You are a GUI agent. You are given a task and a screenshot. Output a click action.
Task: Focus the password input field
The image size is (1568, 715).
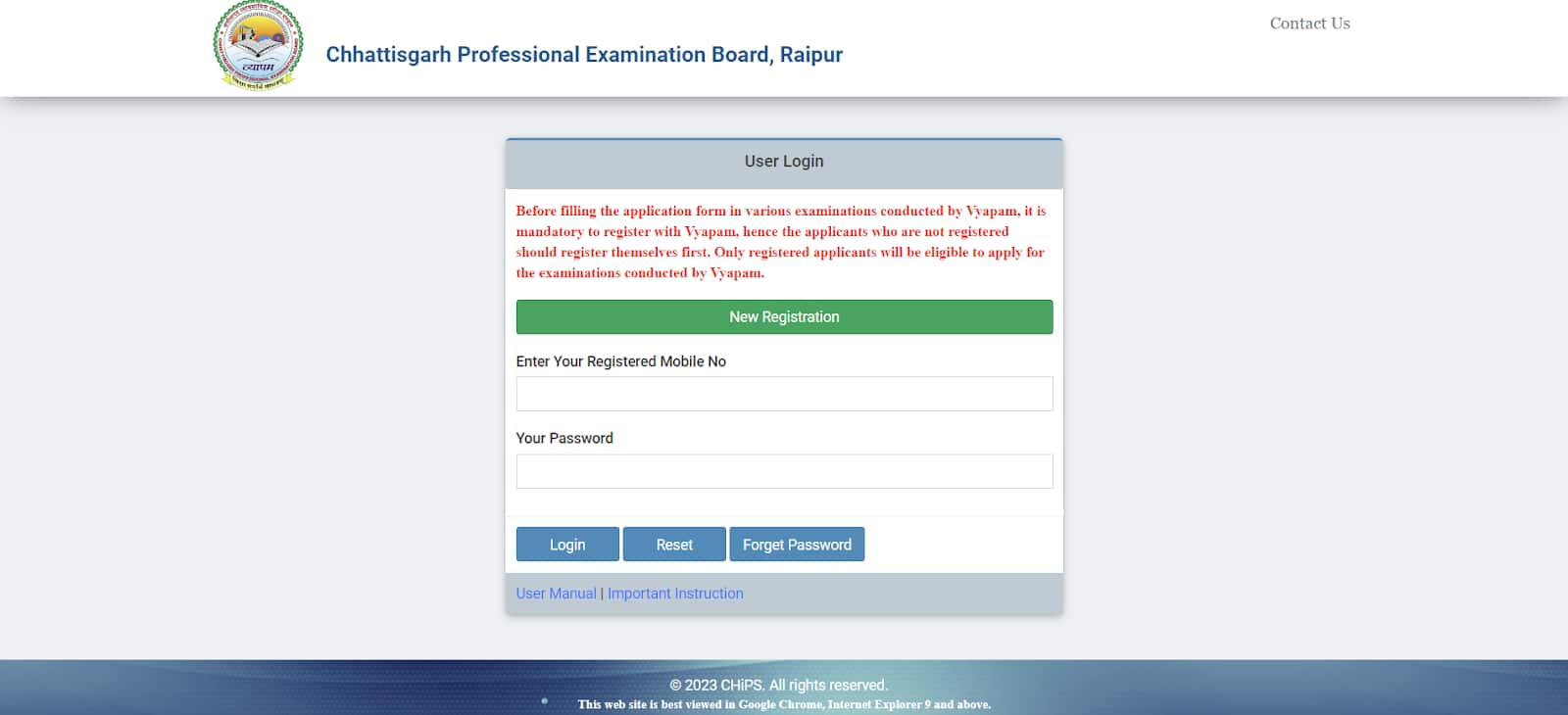pos(784,471)
